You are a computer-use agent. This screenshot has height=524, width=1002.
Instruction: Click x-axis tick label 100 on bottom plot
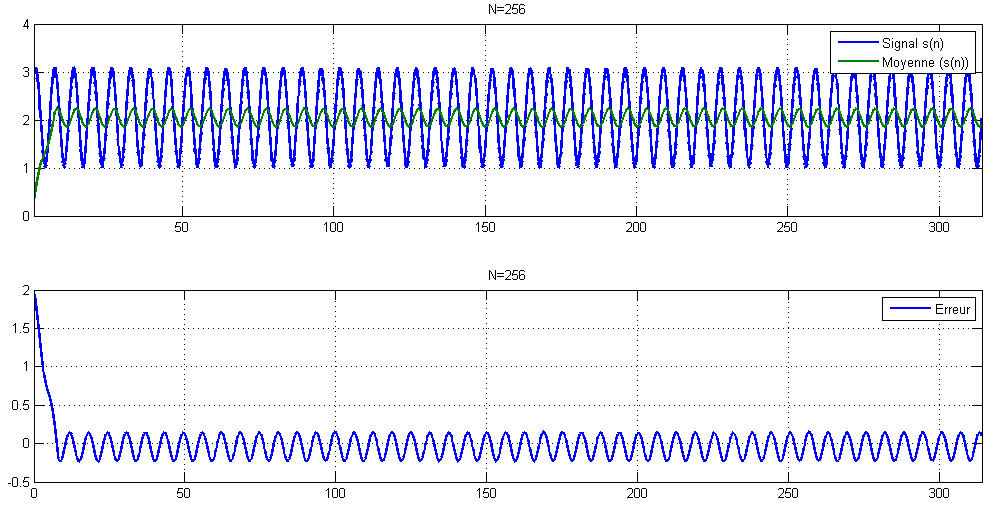click(334, 495)
